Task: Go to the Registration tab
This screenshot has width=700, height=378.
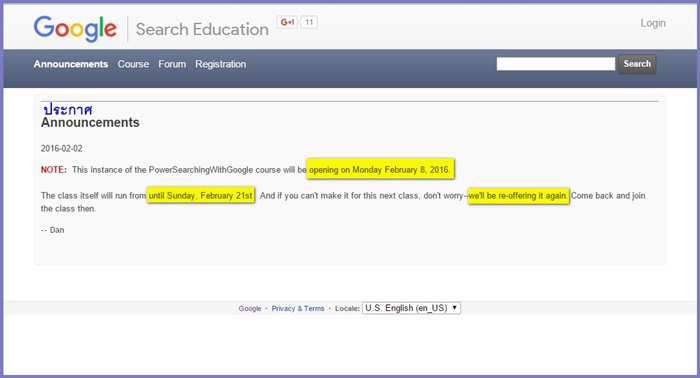Action: click(x=221, y=64)
